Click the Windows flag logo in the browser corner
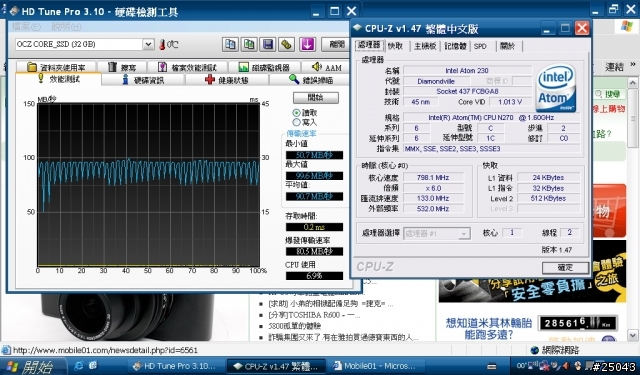The width and height of the screenshot is (640, 375). tap(627, 27)
